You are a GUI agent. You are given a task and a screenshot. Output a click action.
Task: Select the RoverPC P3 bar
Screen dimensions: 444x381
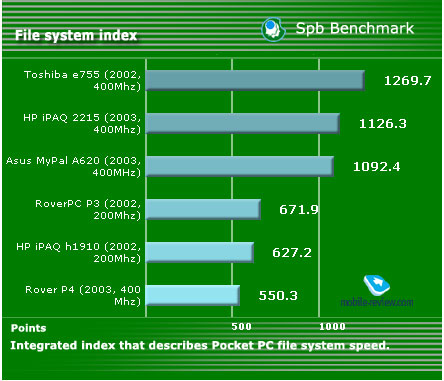pyautogui.click(x=203, y=209)
